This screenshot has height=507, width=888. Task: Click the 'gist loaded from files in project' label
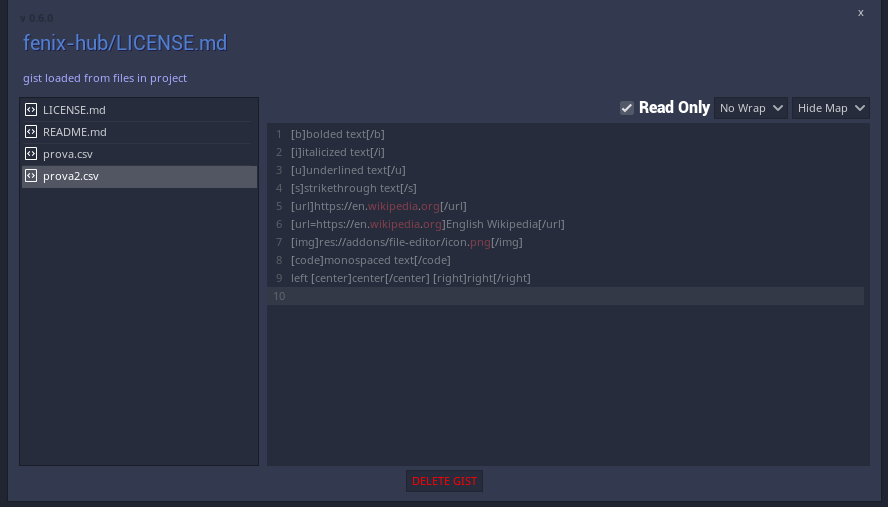click(x=105, y=78)
